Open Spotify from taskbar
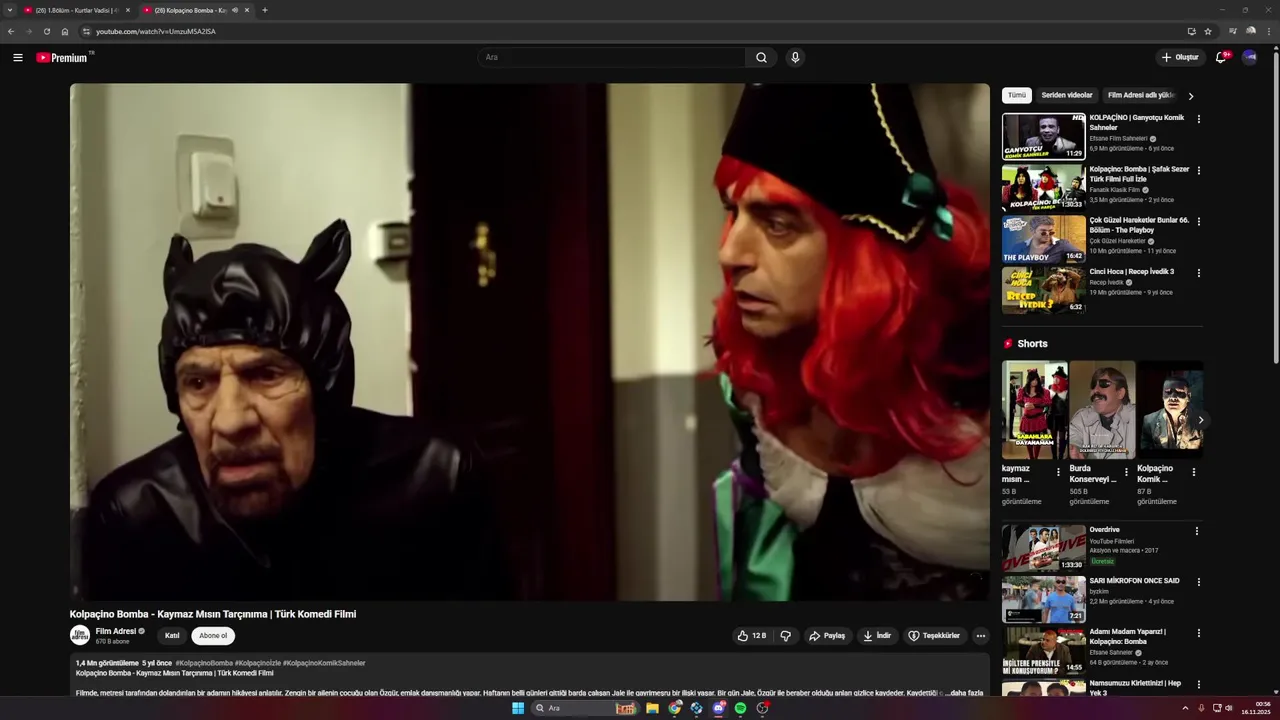The width and height of the screenshot is (1280, 720). tap(740, 708)
